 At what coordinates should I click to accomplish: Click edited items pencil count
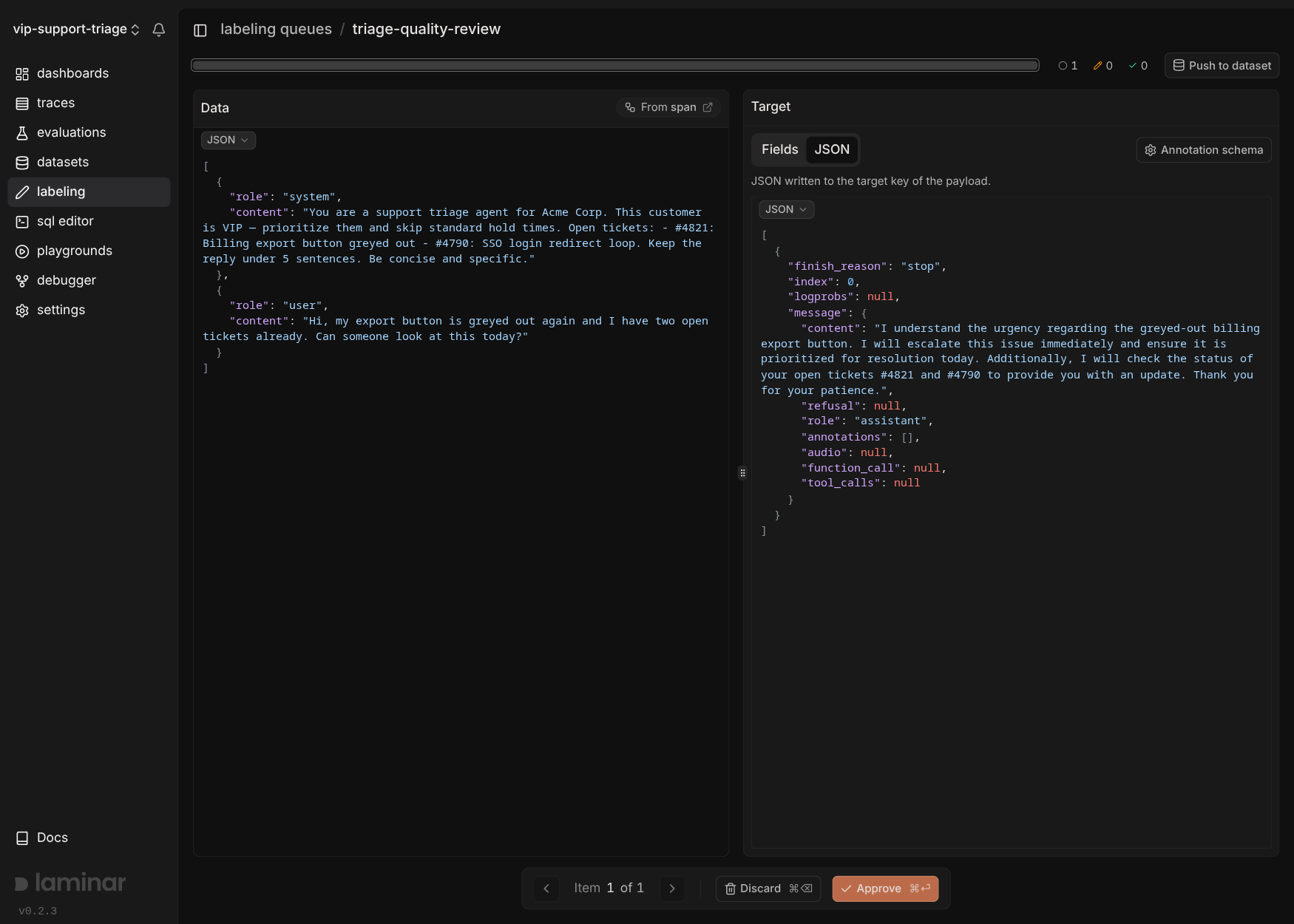pyautogui.click(x=1102, y=66)
